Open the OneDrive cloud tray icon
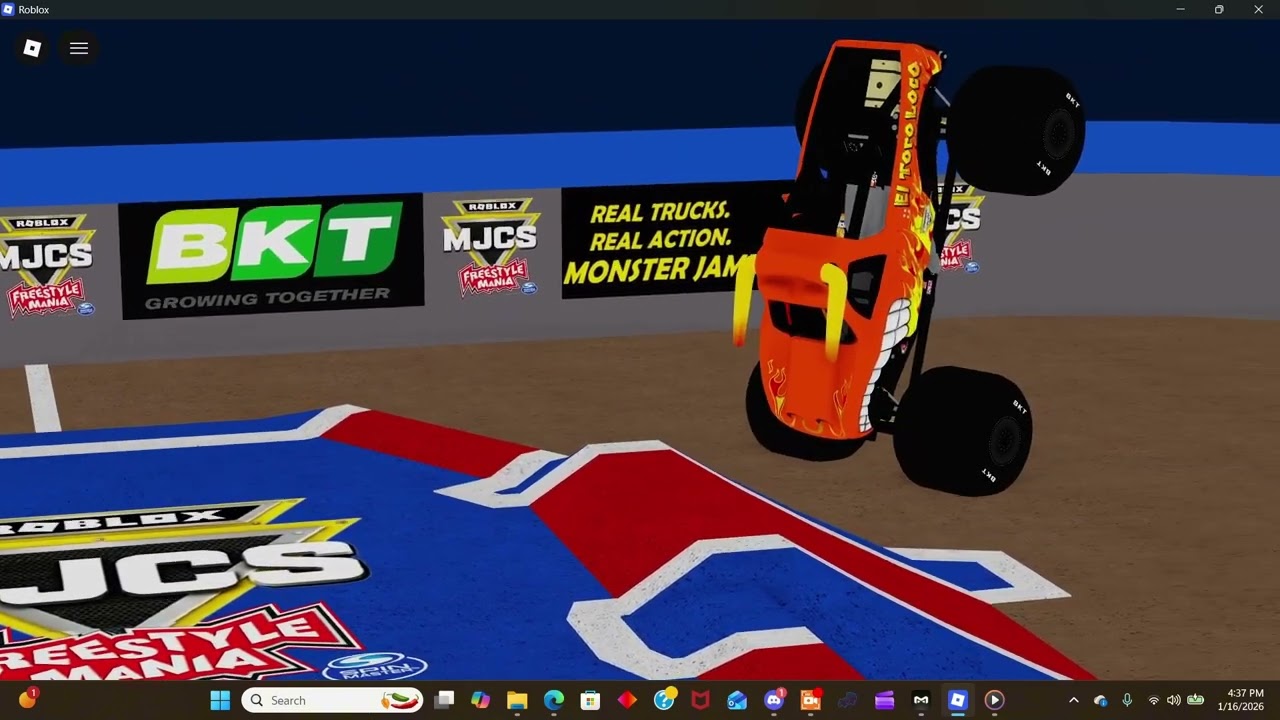This screenshot has height=720, width=1280. click(x=1101, y=700)
